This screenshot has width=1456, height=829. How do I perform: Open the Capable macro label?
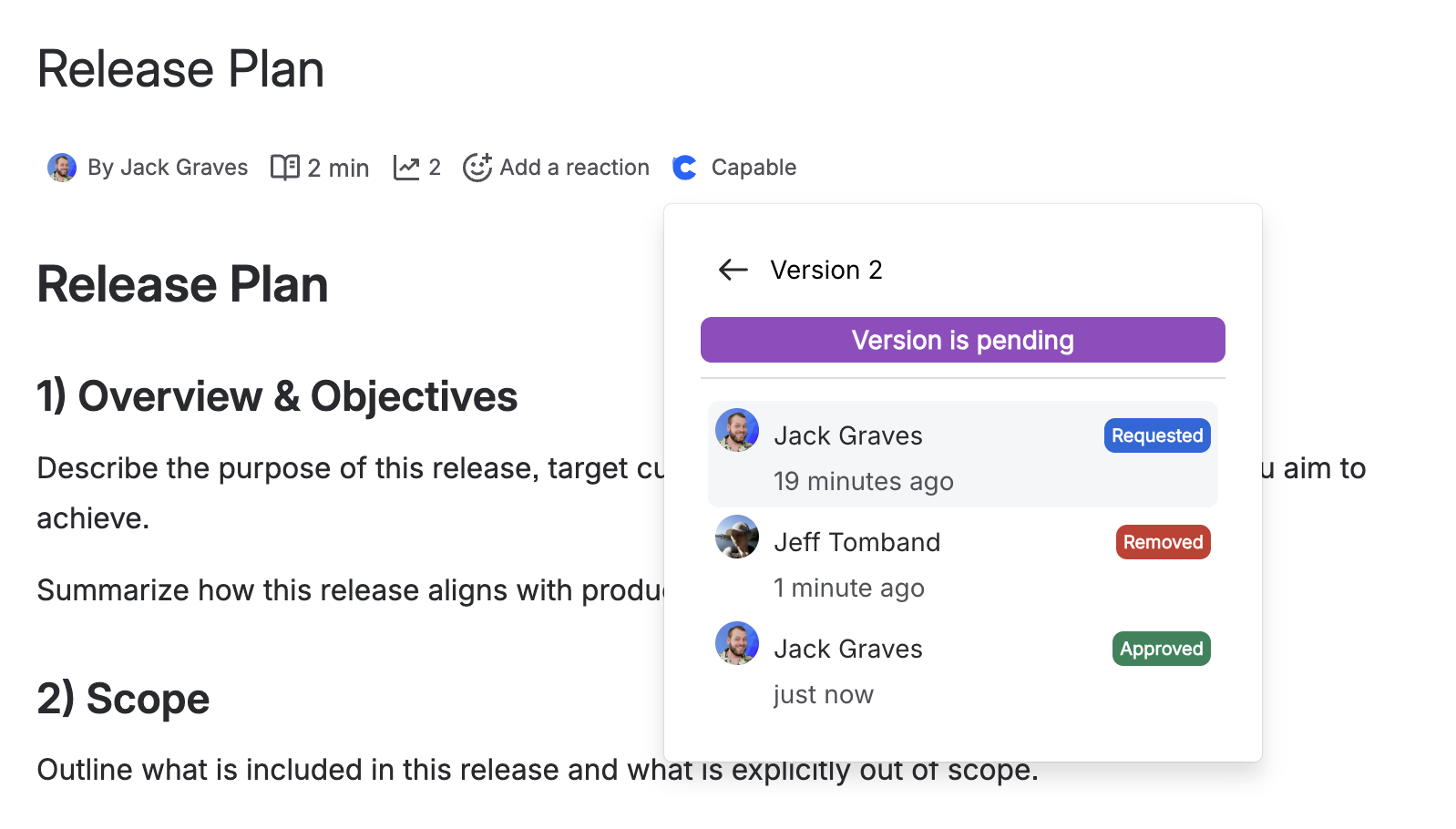point(754,168)
